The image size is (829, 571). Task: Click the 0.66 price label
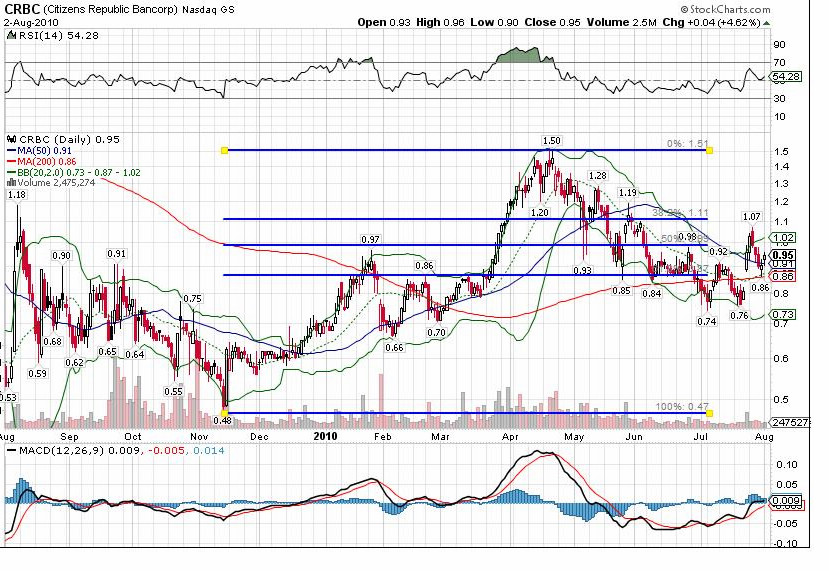(x=394, y=347)
